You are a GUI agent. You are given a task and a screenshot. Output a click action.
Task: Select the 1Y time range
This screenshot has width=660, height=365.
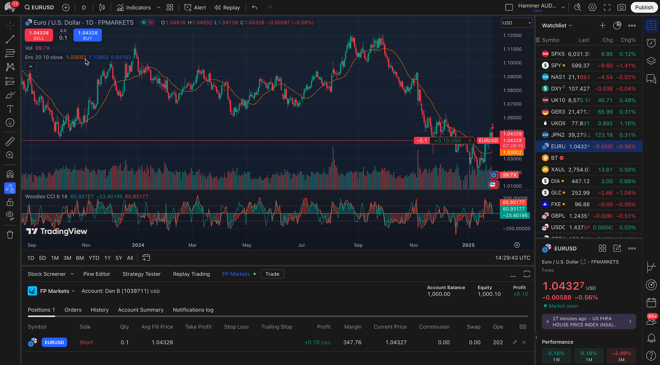click(x=107, y=258)
